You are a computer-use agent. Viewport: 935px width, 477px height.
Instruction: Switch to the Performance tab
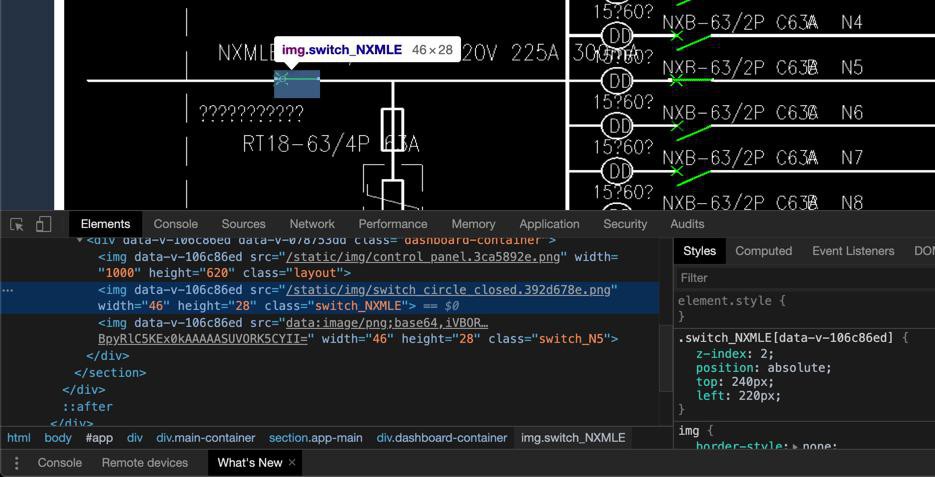click(x=392, y=224)
